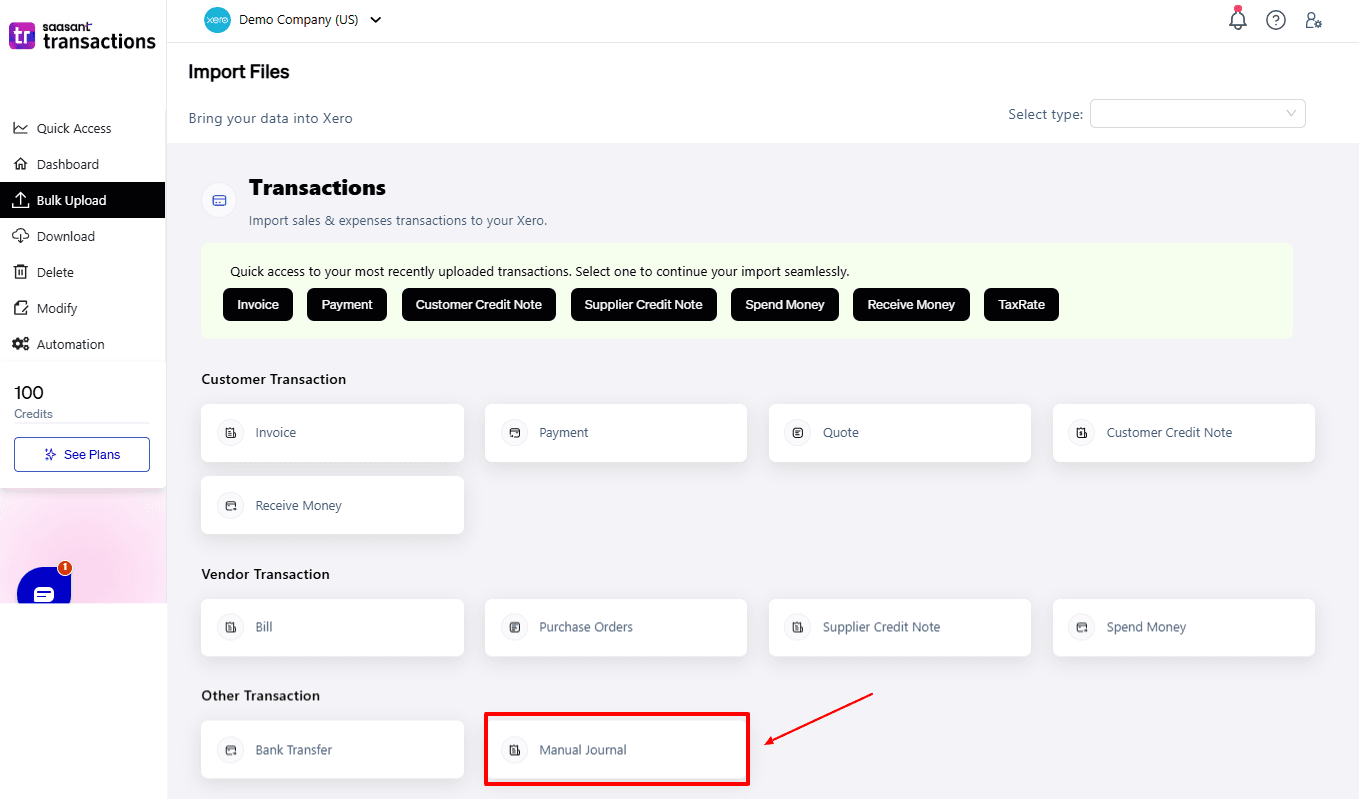The width and height of the screenshot is (1359, 799).
Task: Expand the Demo Company (US) company switcher
Action: (375, 19)
